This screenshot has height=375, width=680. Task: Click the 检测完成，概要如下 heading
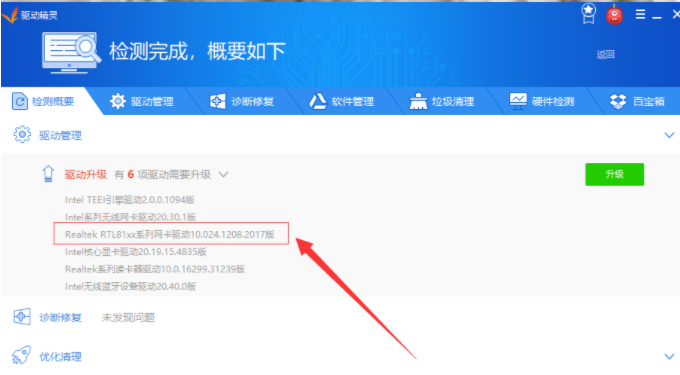tap(197, 52)
